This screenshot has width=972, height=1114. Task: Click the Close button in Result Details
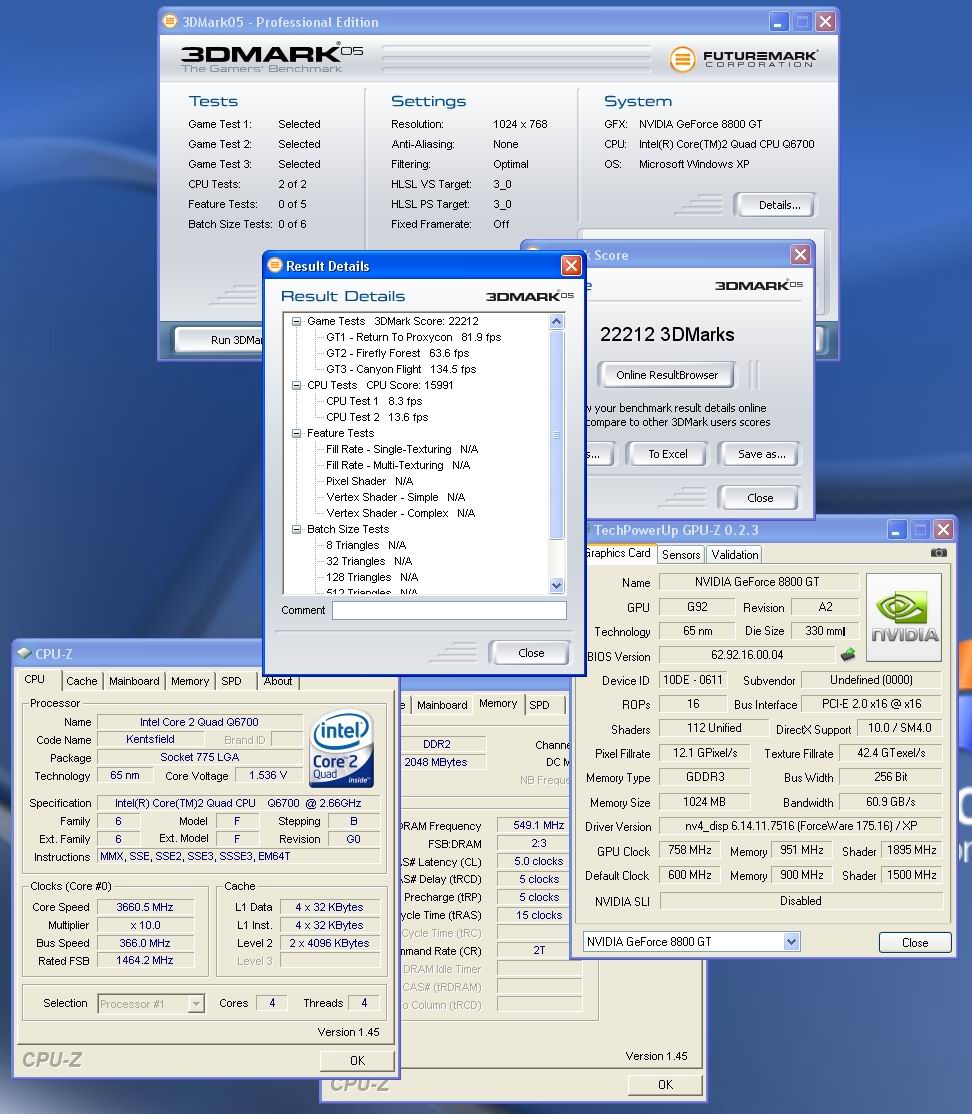tap(531, 653)
